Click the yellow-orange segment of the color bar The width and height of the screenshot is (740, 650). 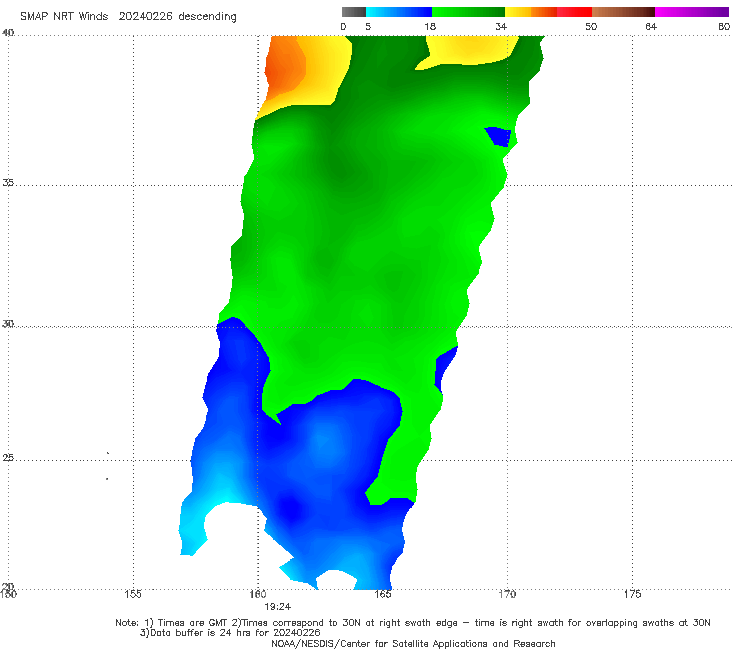coord(530,12)
